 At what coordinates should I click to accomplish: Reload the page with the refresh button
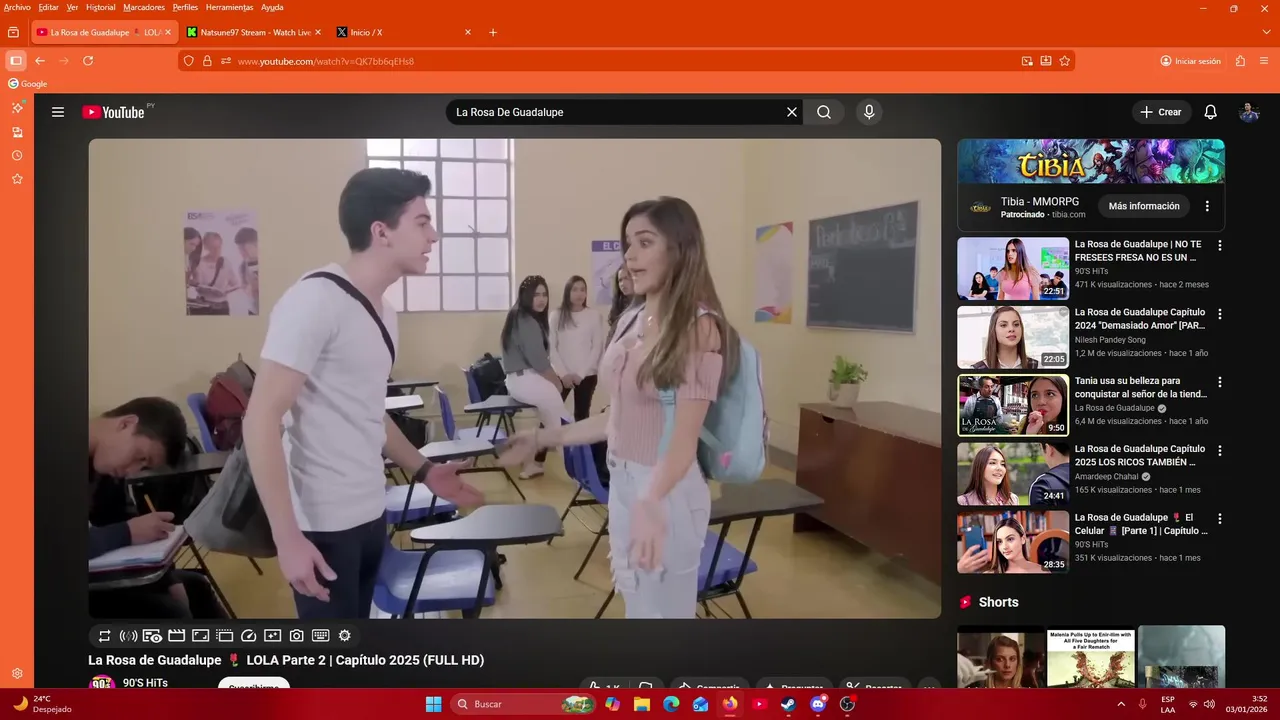point(88,61)
